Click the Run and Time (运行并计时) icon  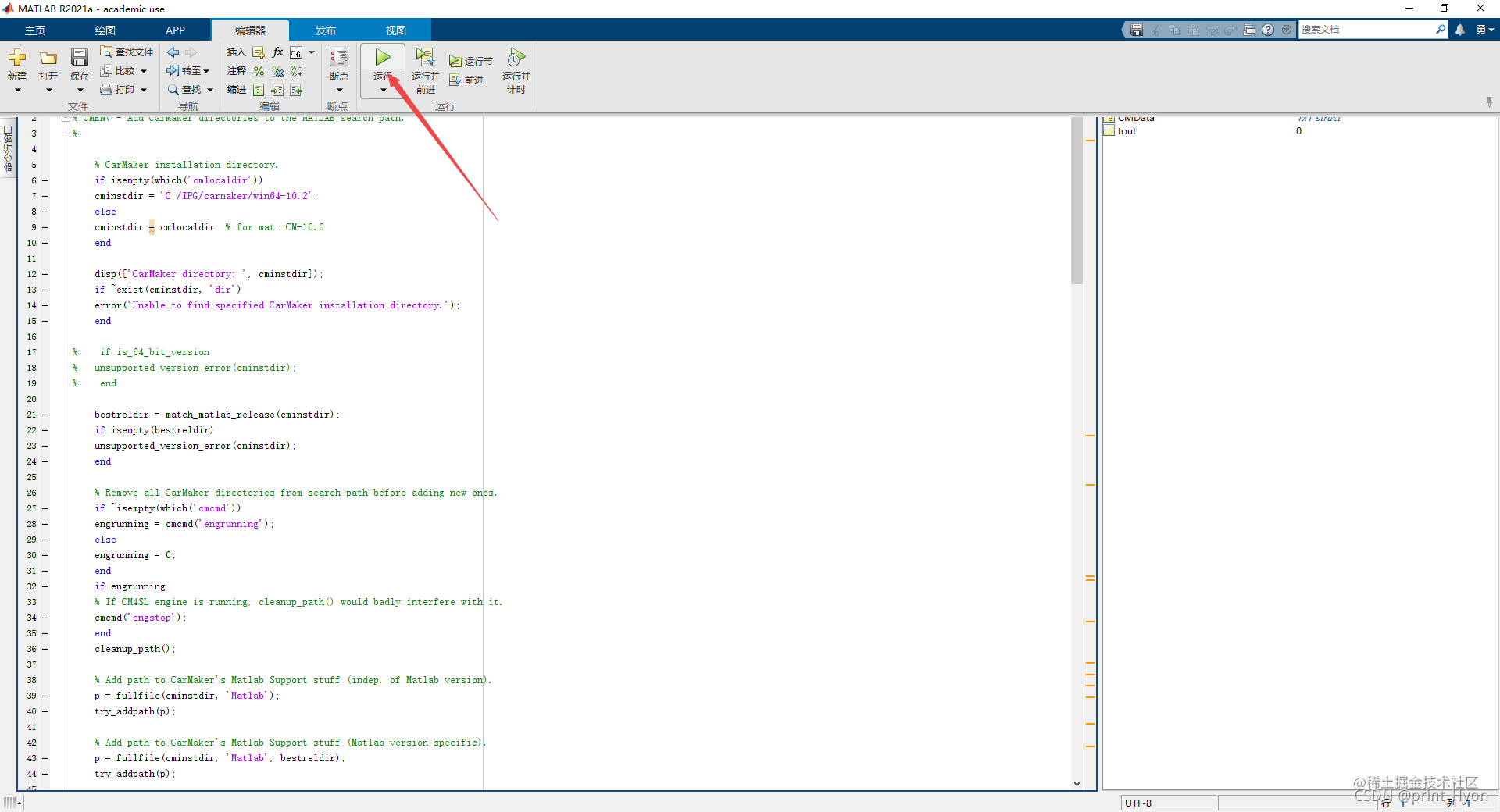(x=516, y=57)
